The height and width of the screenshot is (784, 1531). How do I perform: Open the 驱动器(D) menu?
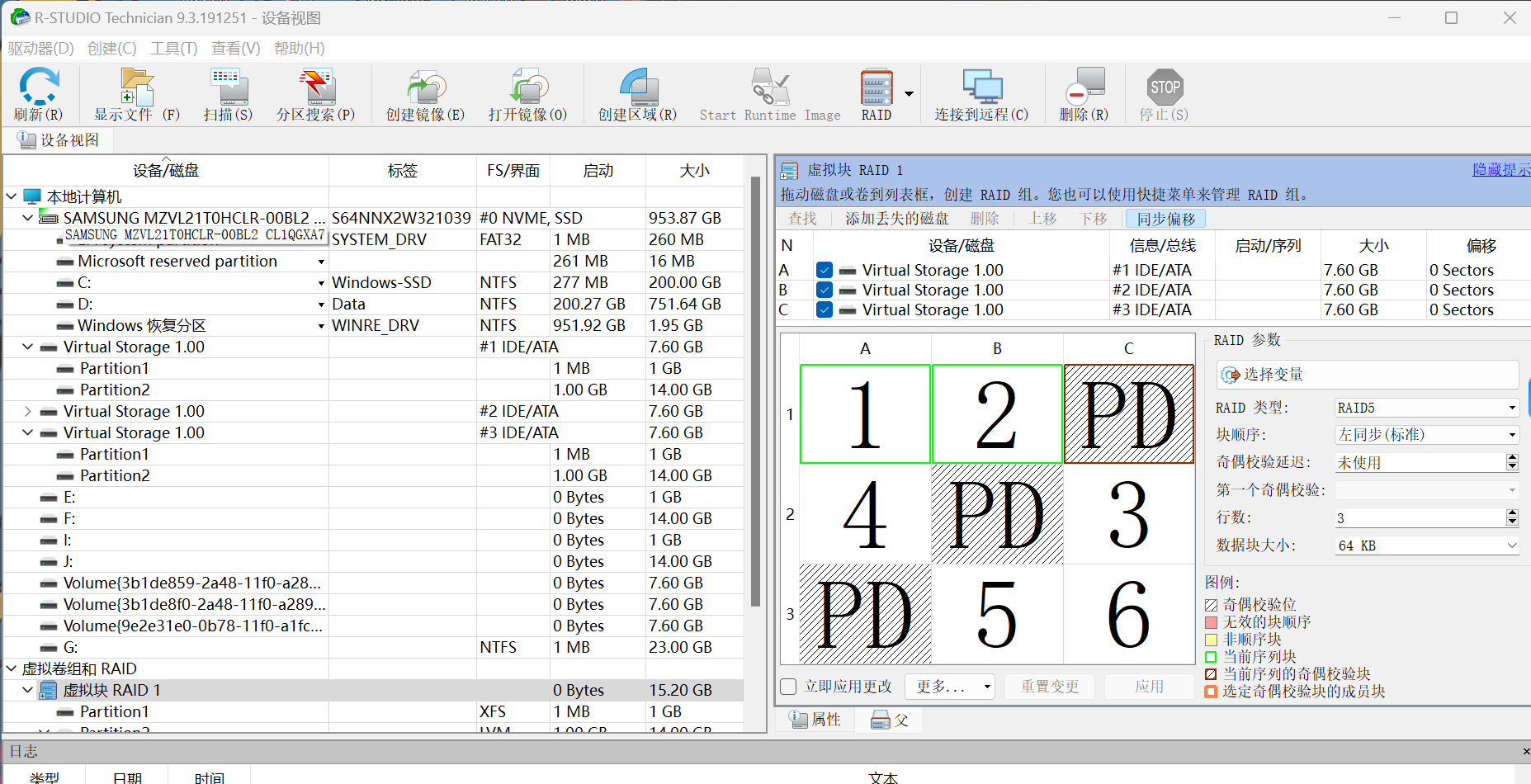[x=40, y=48]
